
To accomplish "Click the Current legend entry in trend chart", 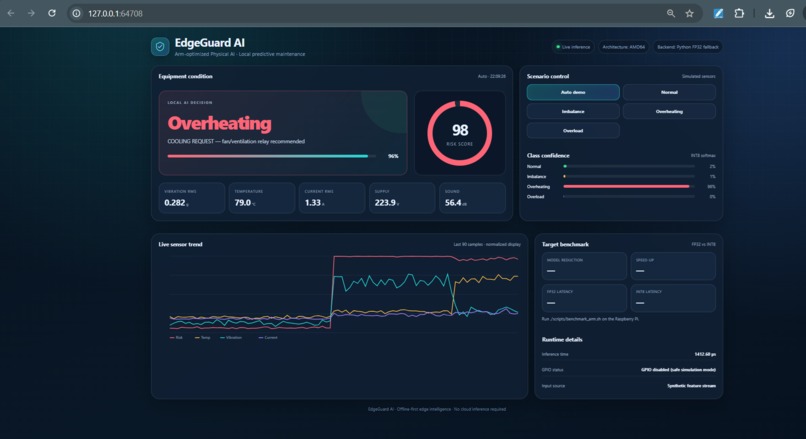I will coord(268,338).
